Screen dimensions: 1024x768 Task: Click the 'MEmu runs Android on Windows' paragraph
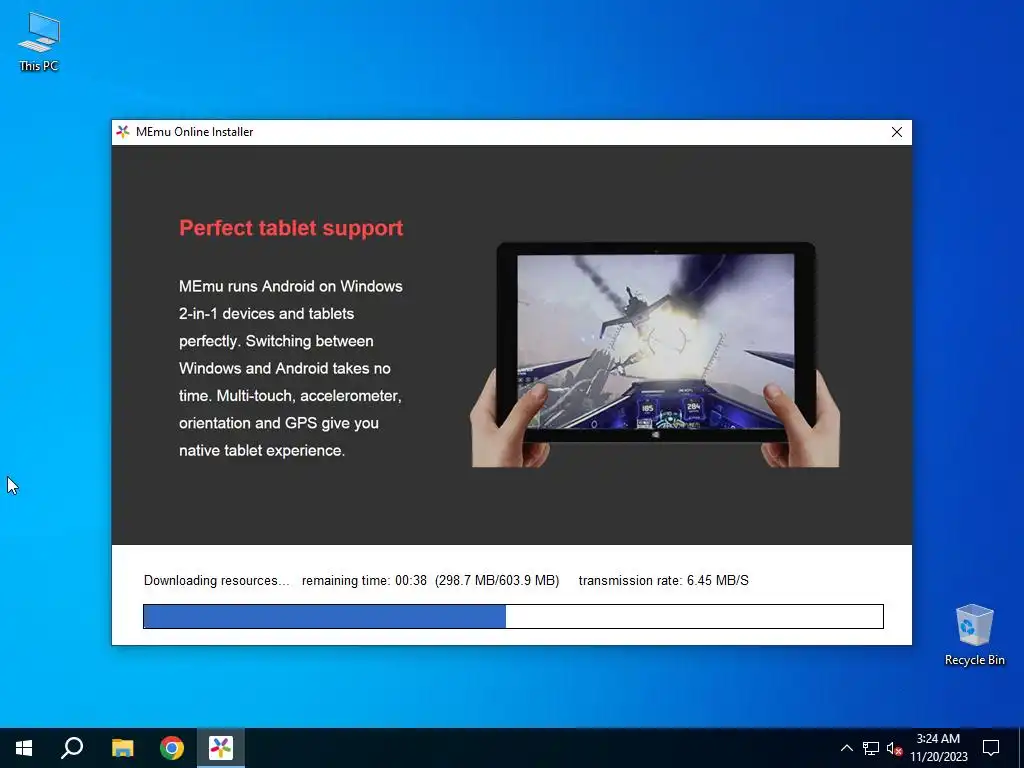coord(291,368)
